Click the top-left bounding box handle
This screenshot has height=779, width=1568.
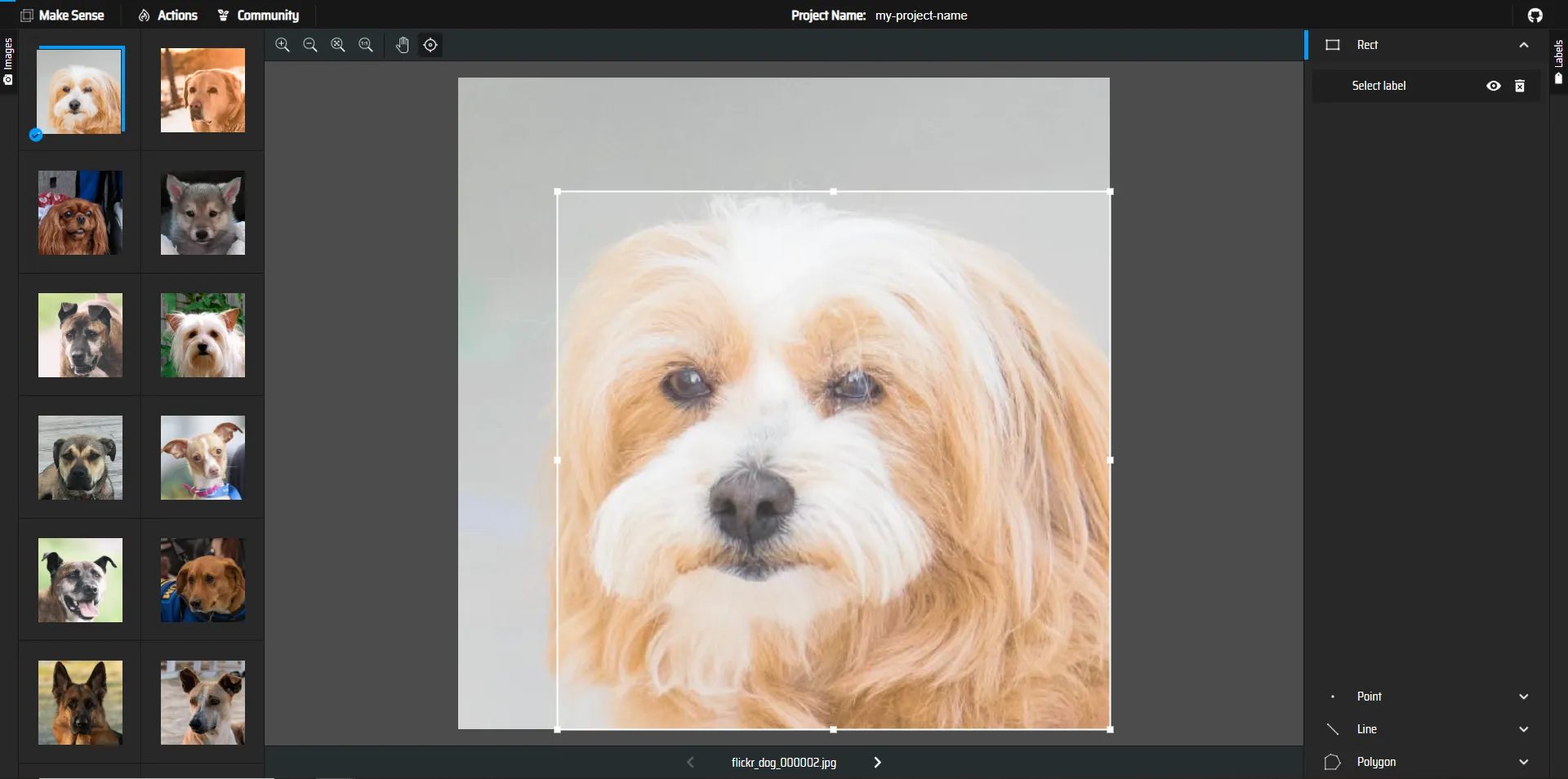click(x=558, y=192)
